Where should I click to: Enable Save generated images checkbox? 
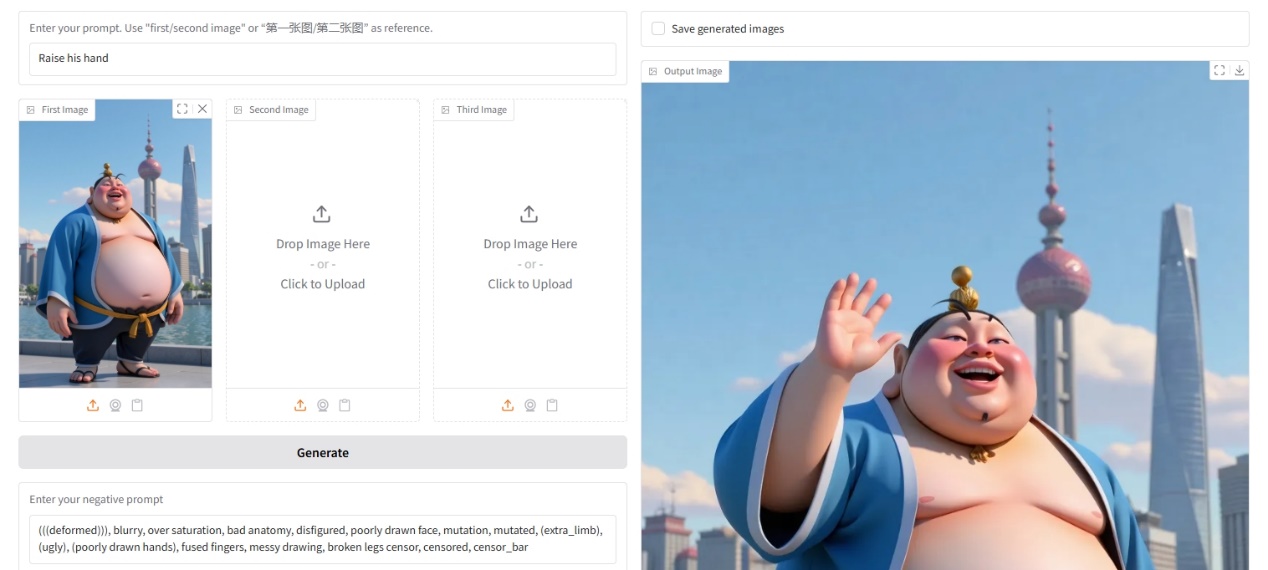point(658,29)
